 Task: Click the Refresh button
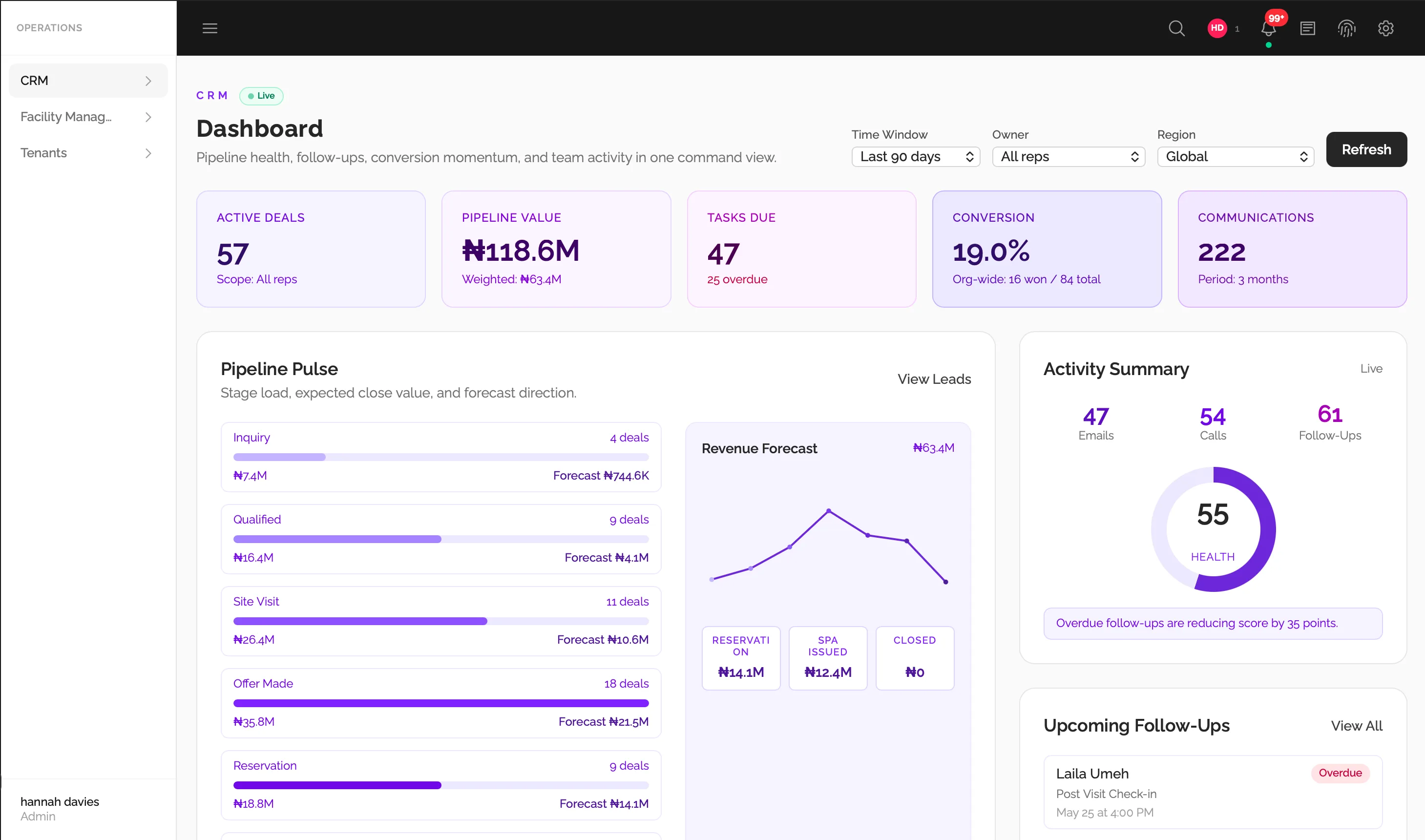tap(1366, 149)
